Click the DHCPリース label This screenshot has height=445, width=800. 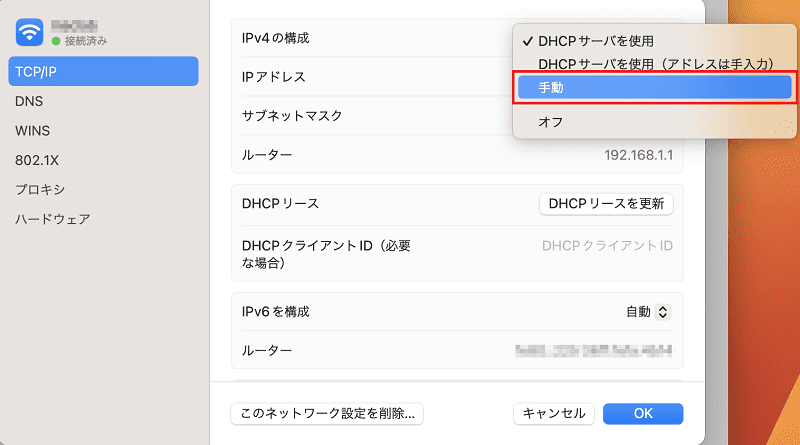tap(280, 204)
